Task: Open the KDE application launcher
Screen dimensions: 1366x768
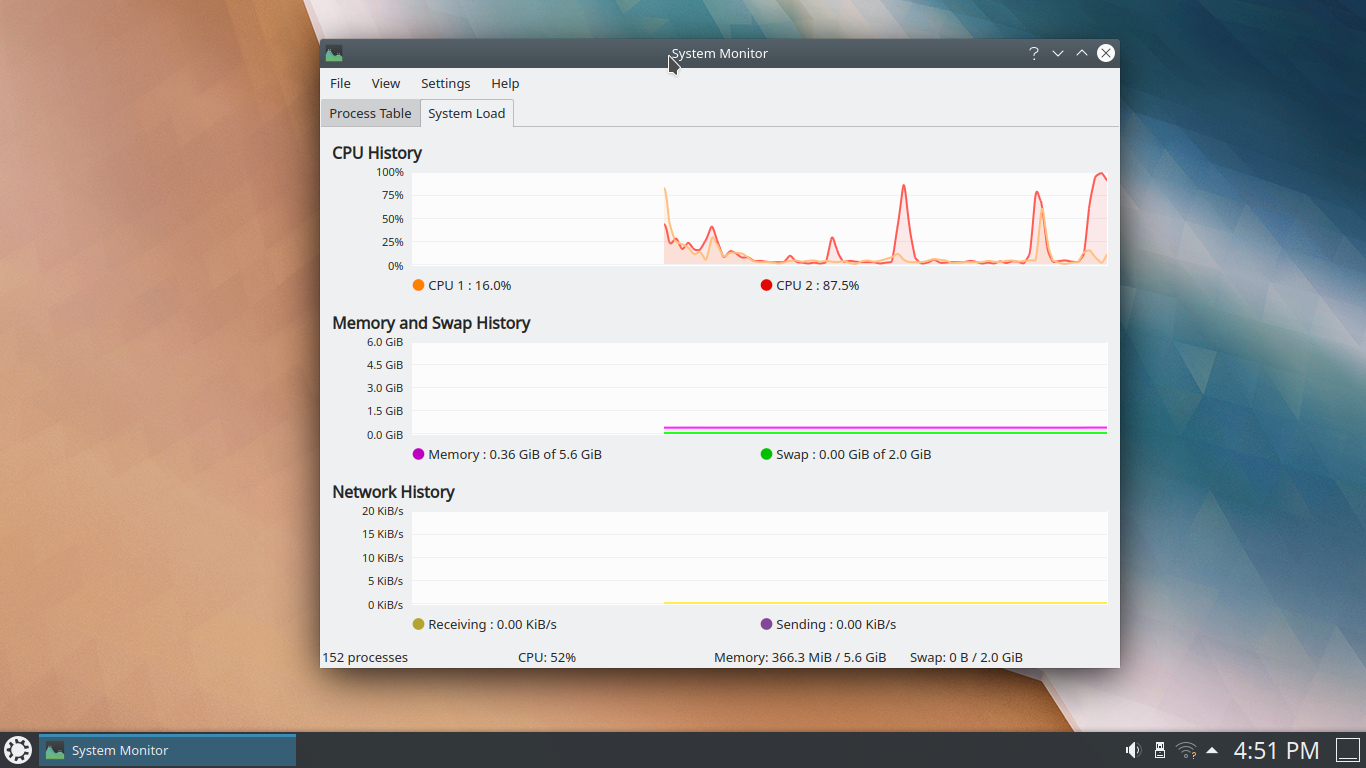Action: tap(17, 749)
